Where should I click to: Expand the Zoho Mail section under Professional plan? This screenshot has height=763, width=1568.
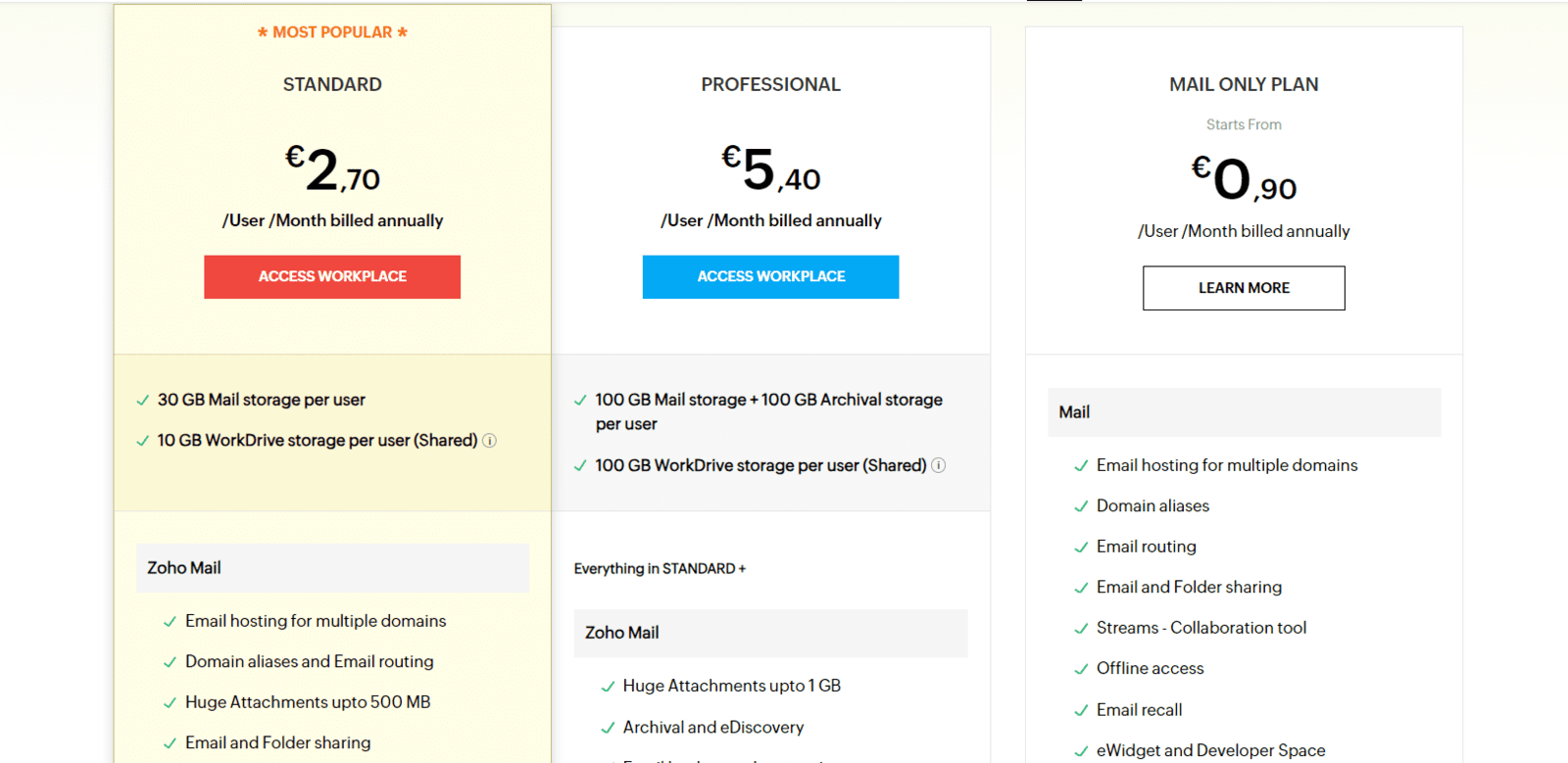pos(770,633)
